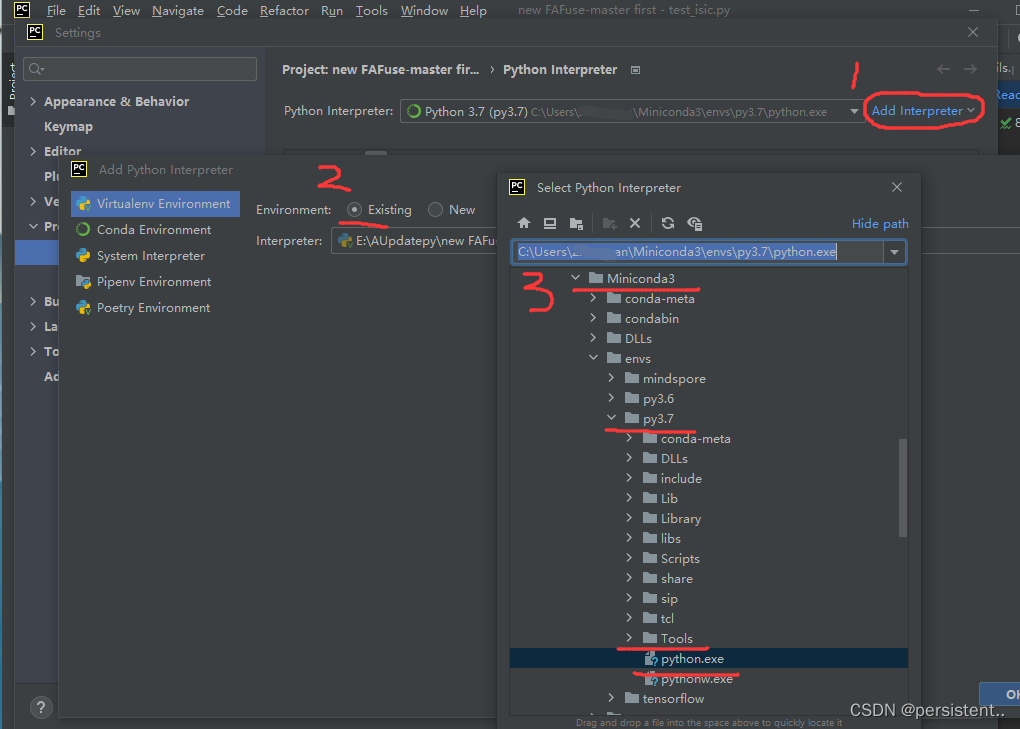Collapse the Miniconda3 folder

(x=576, y=278)
